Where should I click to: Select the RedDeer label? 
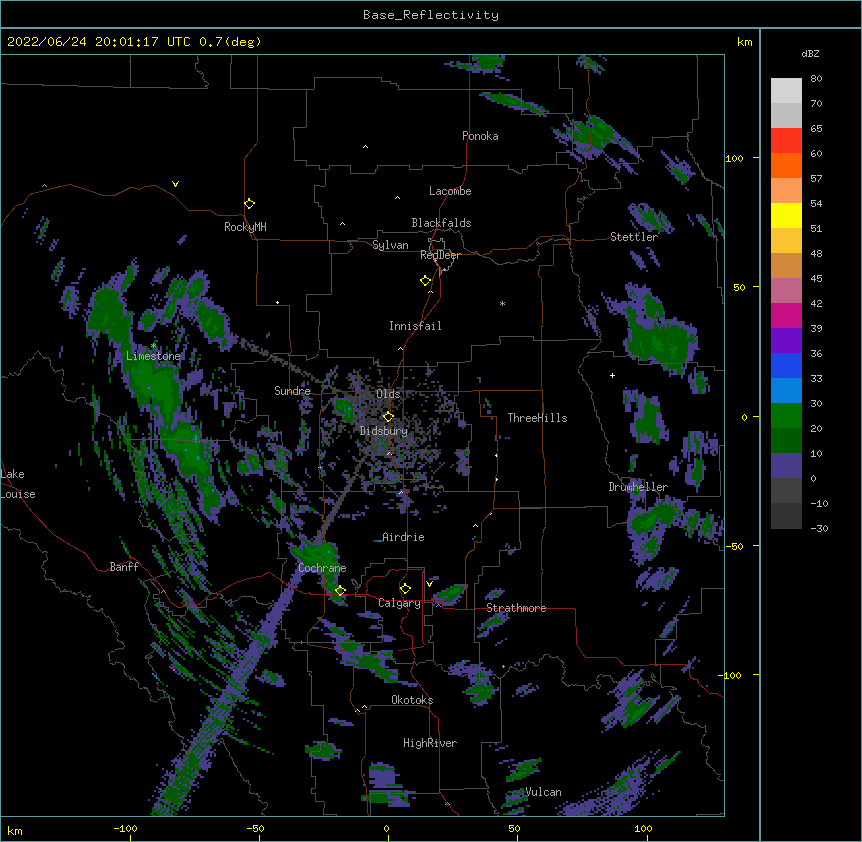tap(440, 256)
